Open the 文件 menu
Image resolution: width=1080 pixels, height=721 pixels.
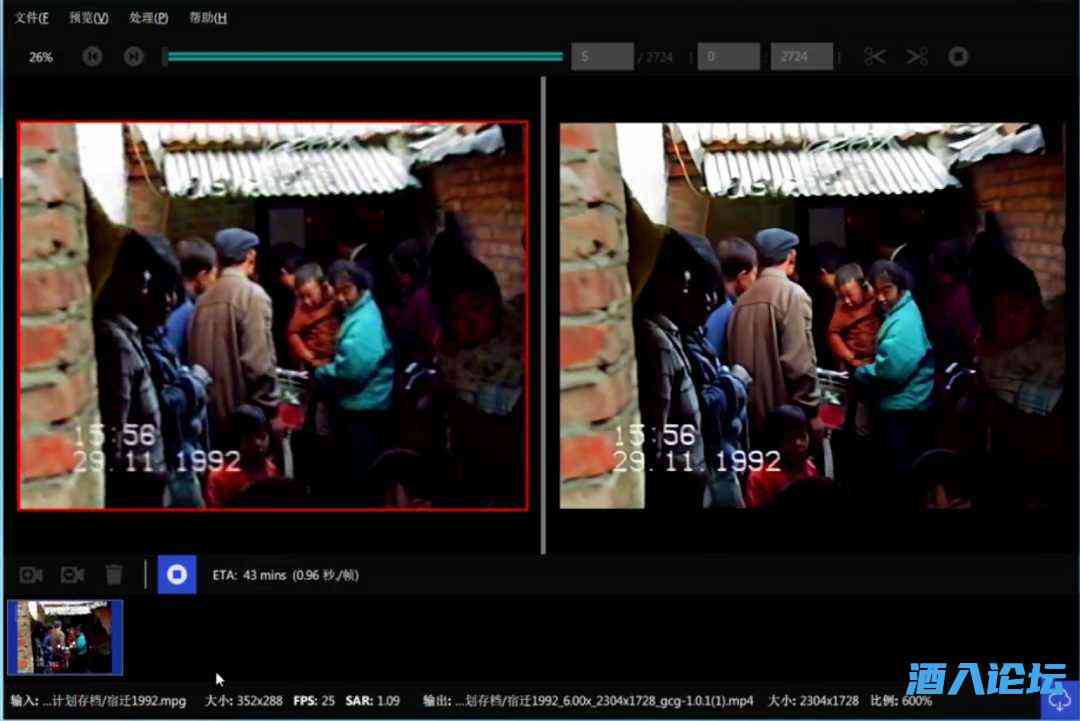click(32, 18)
